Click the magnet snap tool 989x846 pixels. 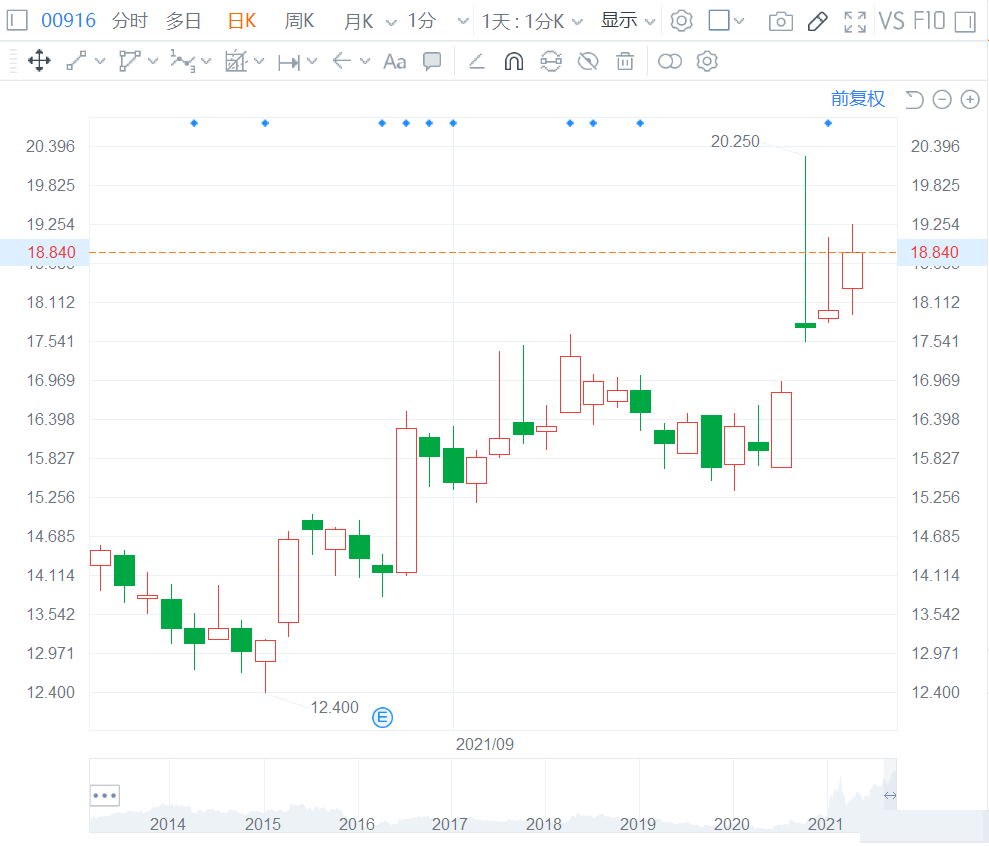[x=513, y=62]
